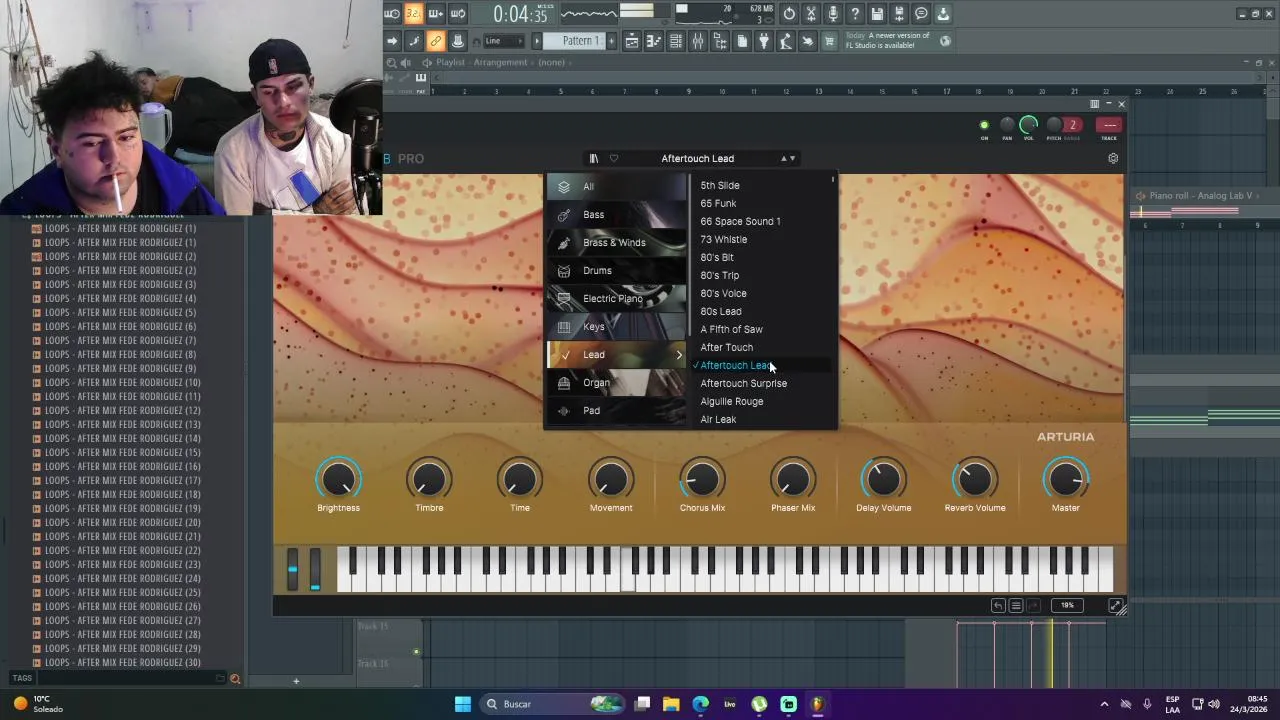Click the plugin VOL knob

pos(1028,125)
